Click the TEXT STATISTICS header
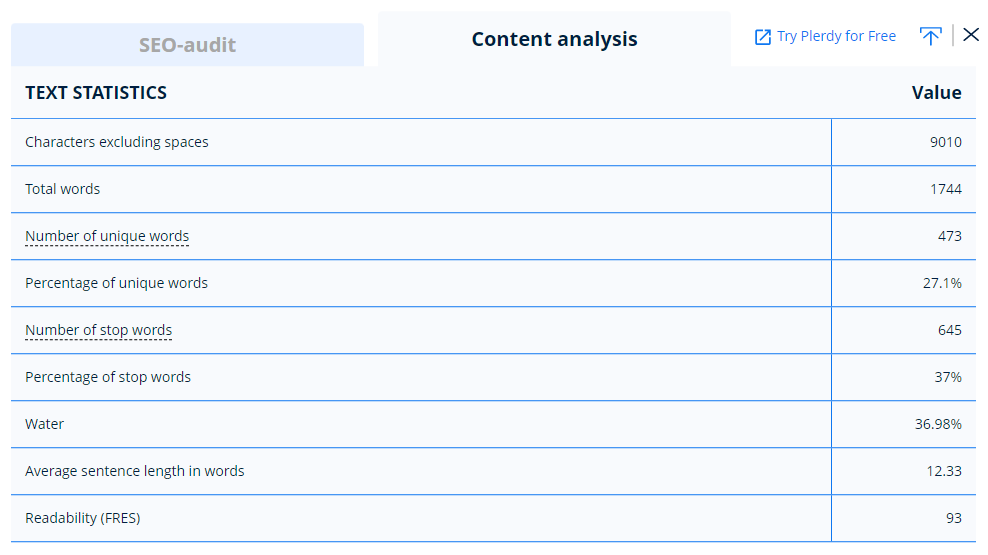Screen dimensions: 988x555 (x=96, y=93)
